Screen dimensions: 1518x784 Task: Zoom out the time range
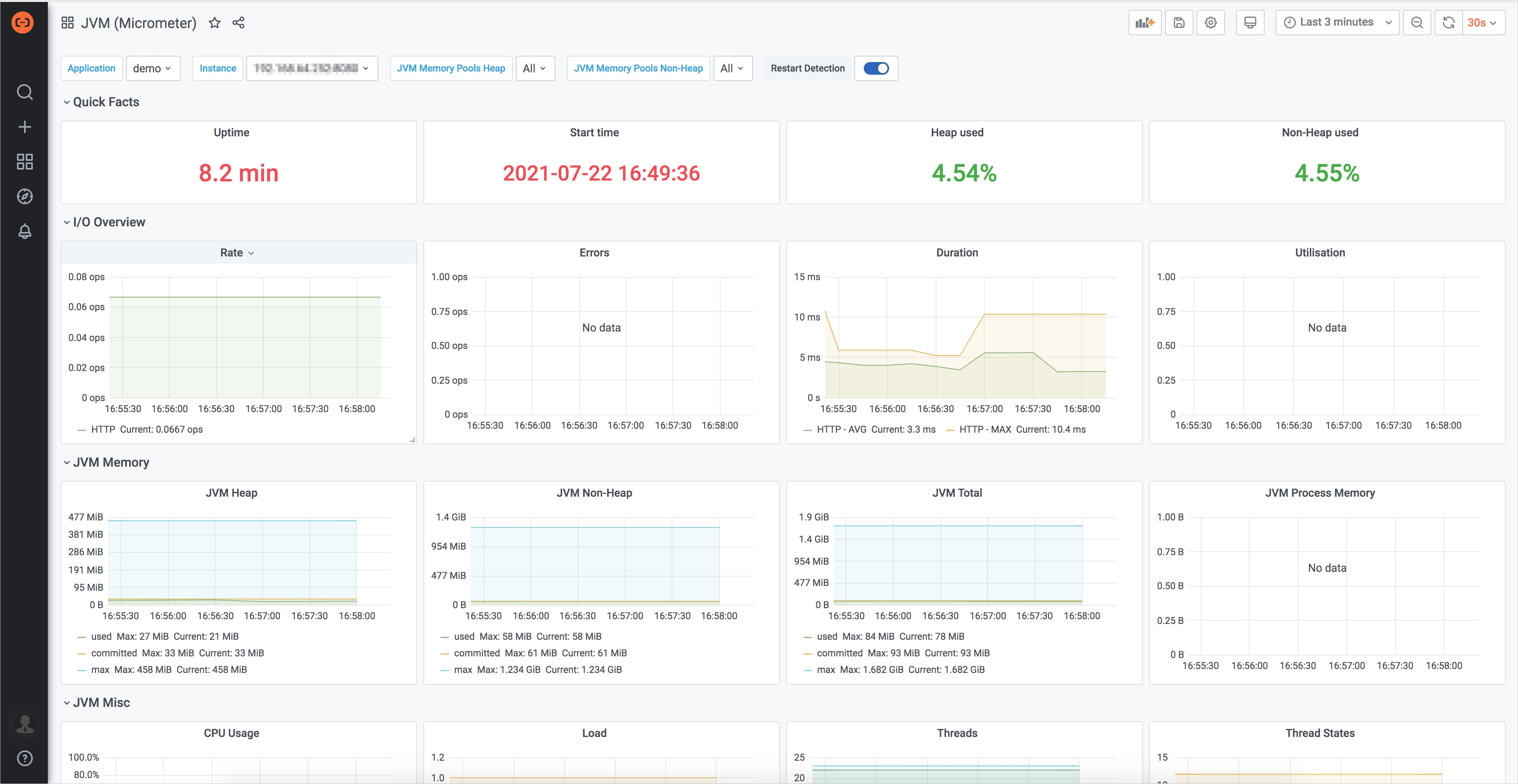1417,23
